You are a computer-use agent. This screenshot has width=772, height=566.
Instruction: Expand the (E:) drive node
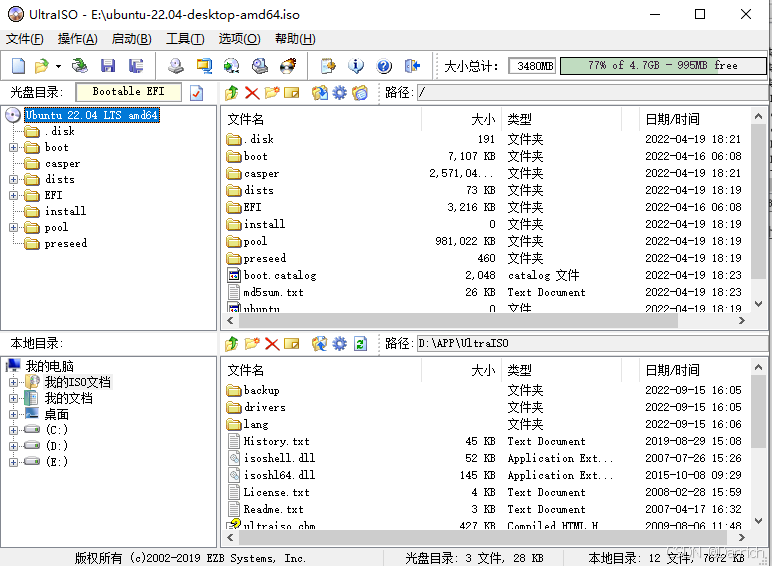coord(13,462)
